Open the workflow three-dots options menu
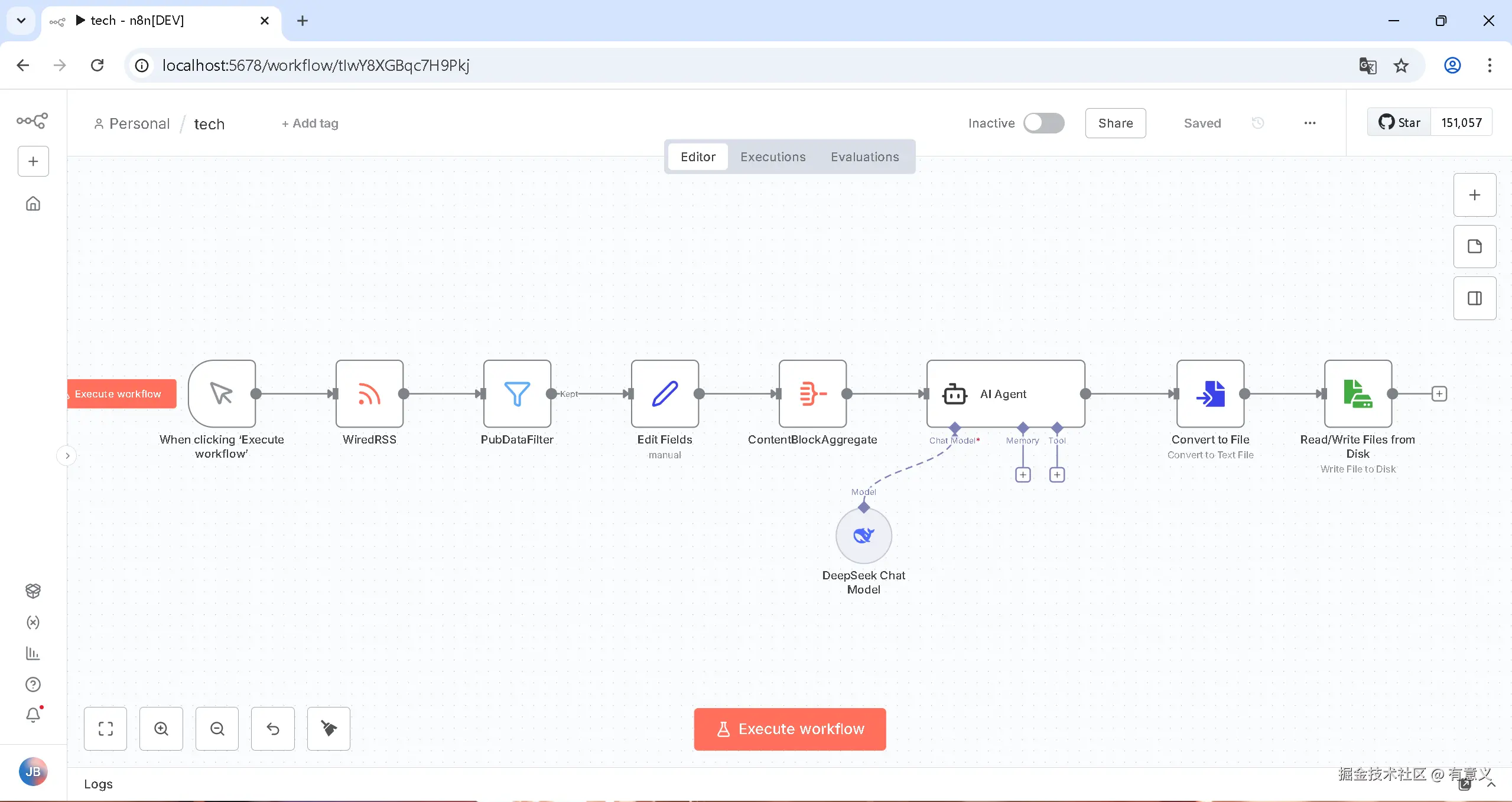This screenshot has width=1512, height=802. coord(1309,123)
